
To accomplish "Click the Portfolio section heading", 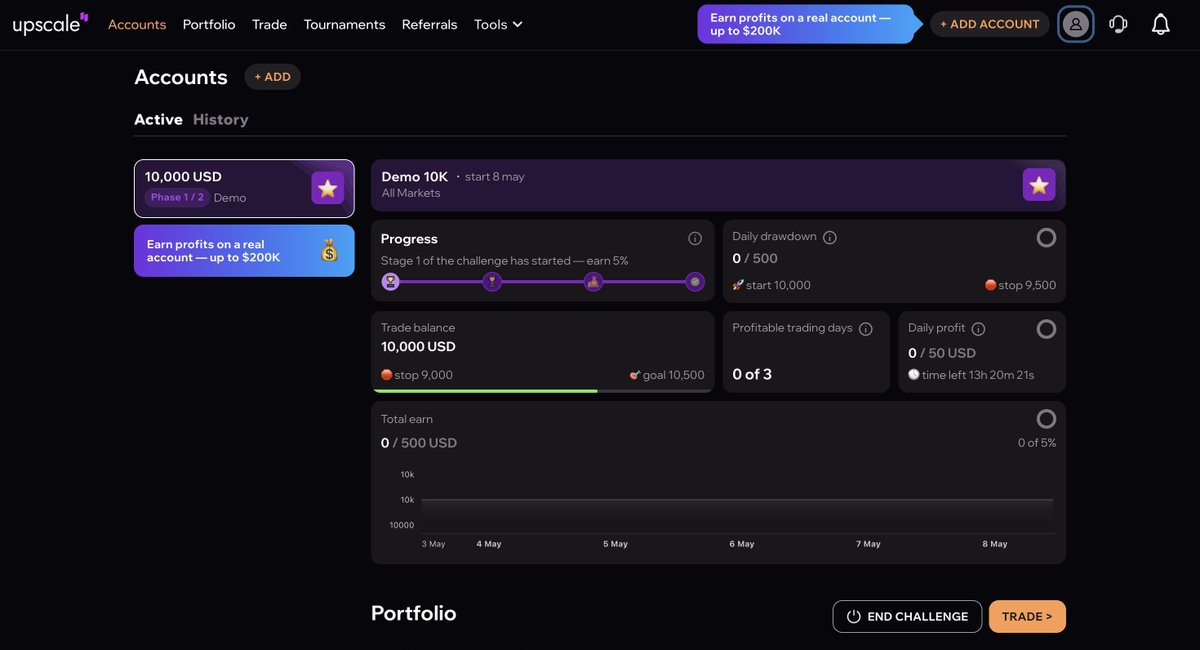I will 414,613.
